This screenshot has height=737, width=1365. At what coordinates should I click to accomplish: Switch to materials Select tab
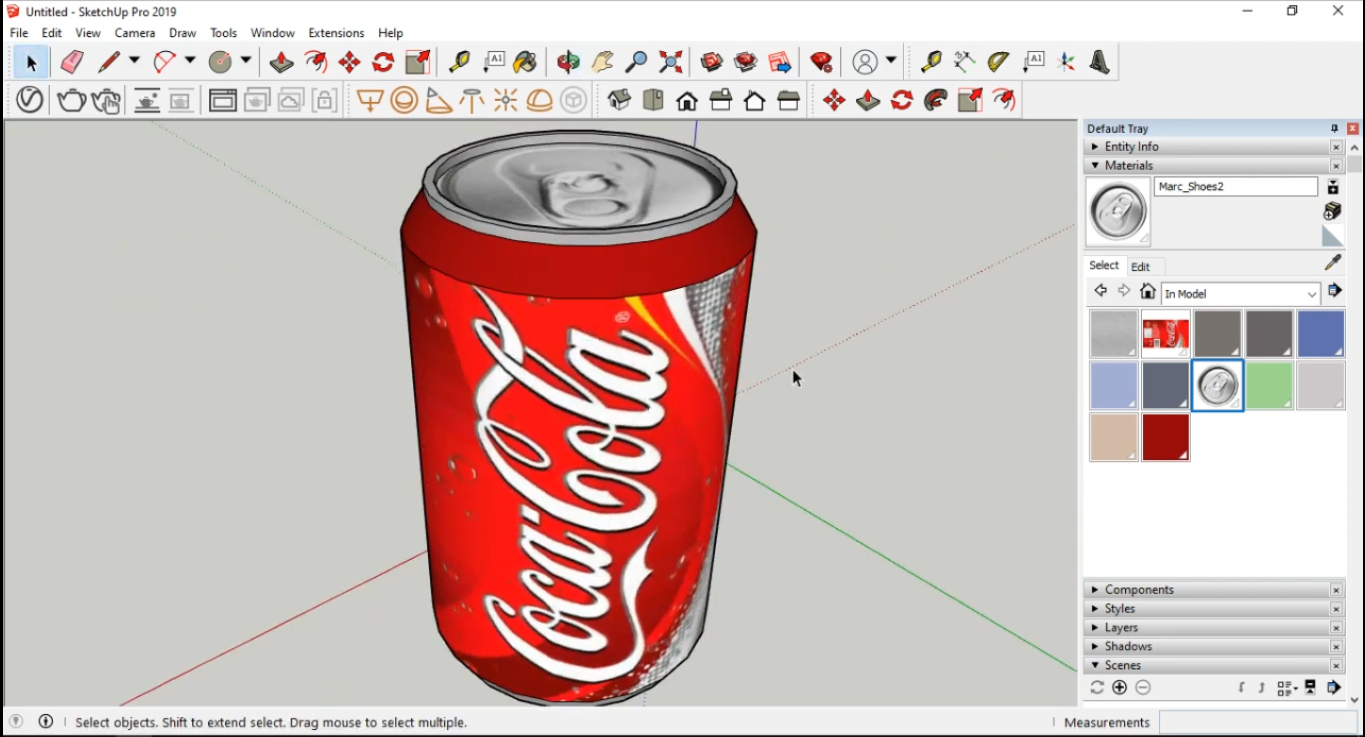click(x=1104, y=265)
